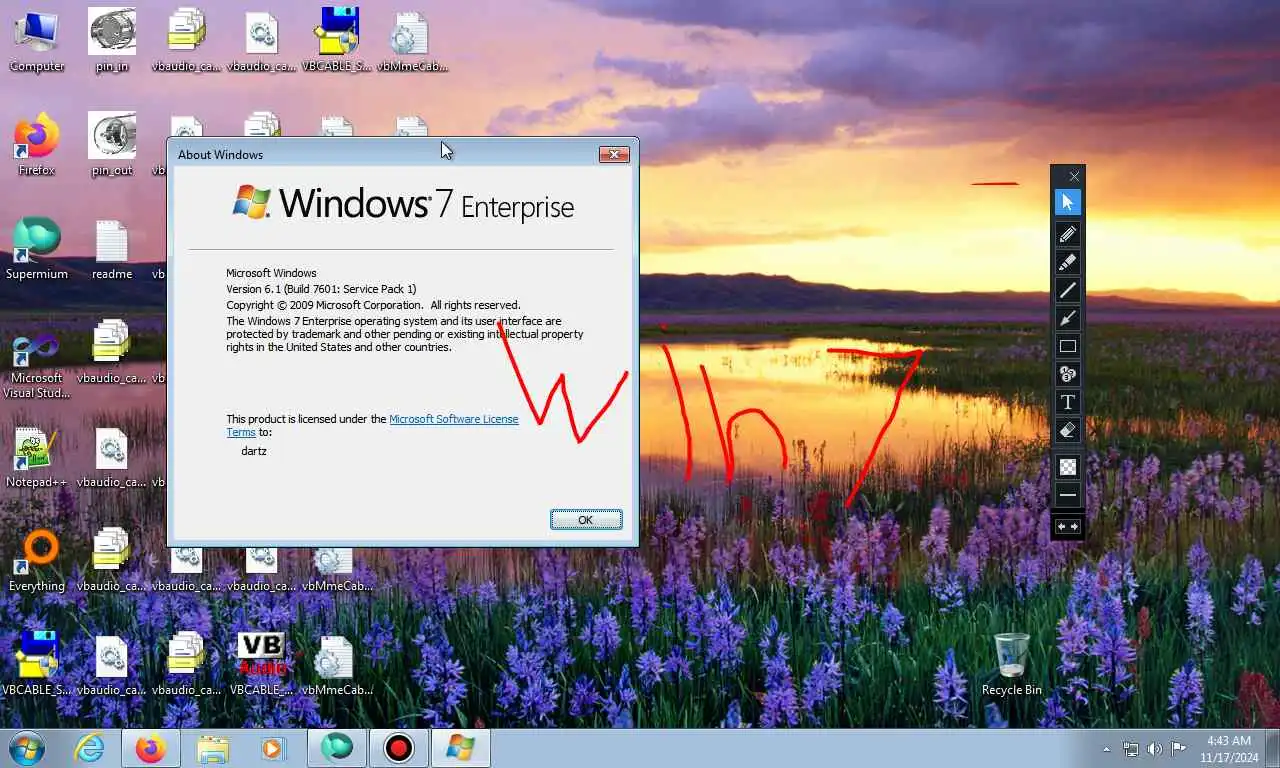
Task: Select the straight line tool
Action: point(1067,290)
